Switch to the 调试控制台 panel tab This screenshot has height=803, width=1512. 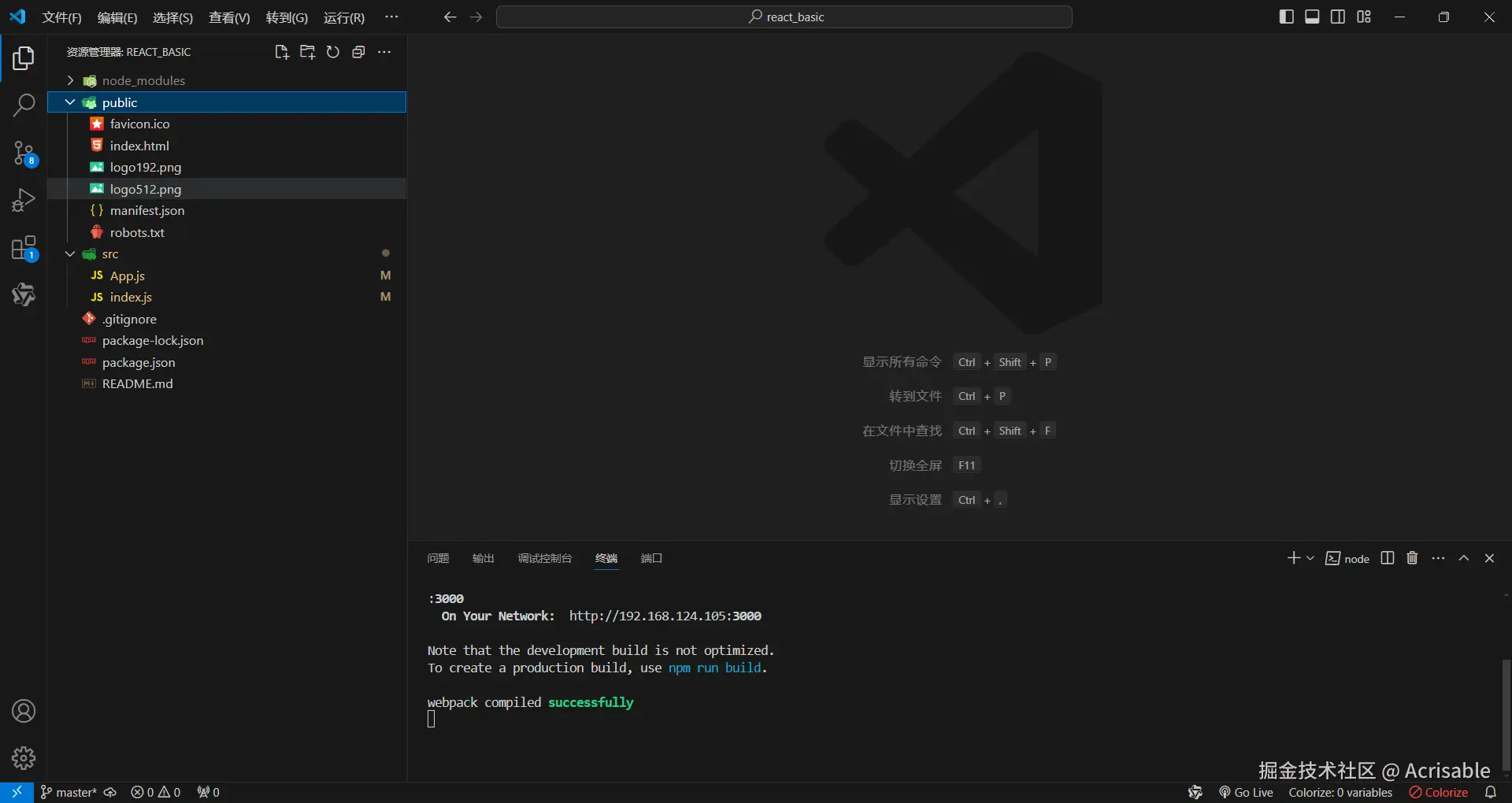(x=545, y=558)
